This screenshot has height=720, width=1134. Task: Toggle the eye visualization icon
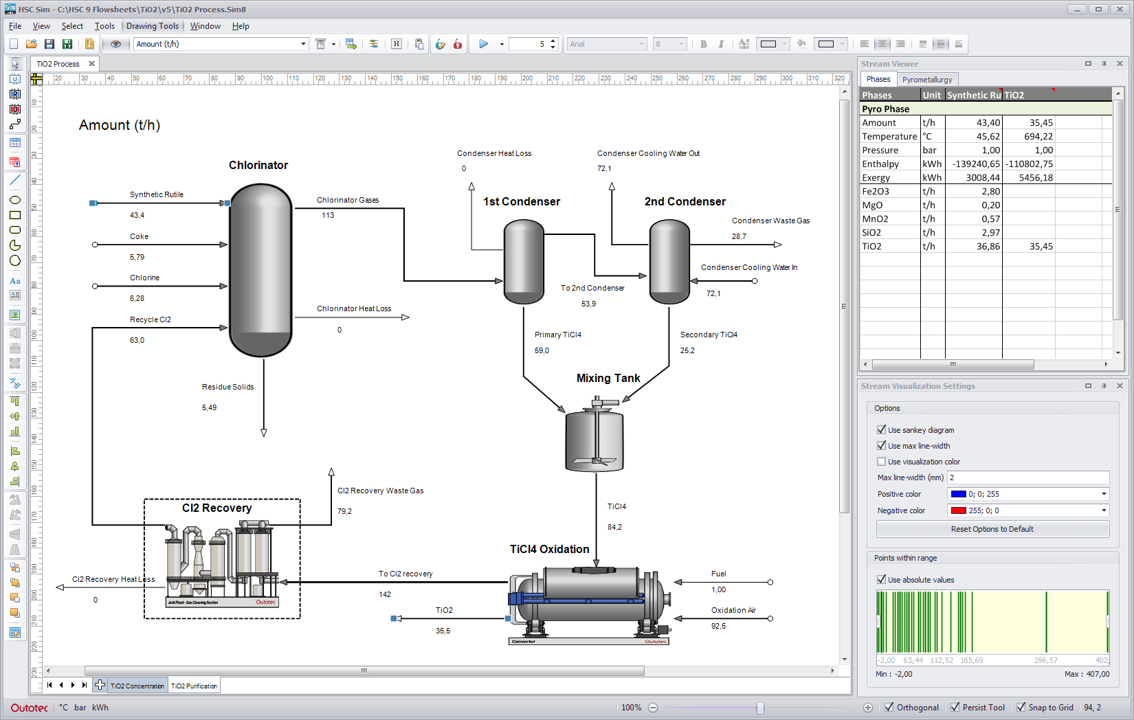(115, 44)
